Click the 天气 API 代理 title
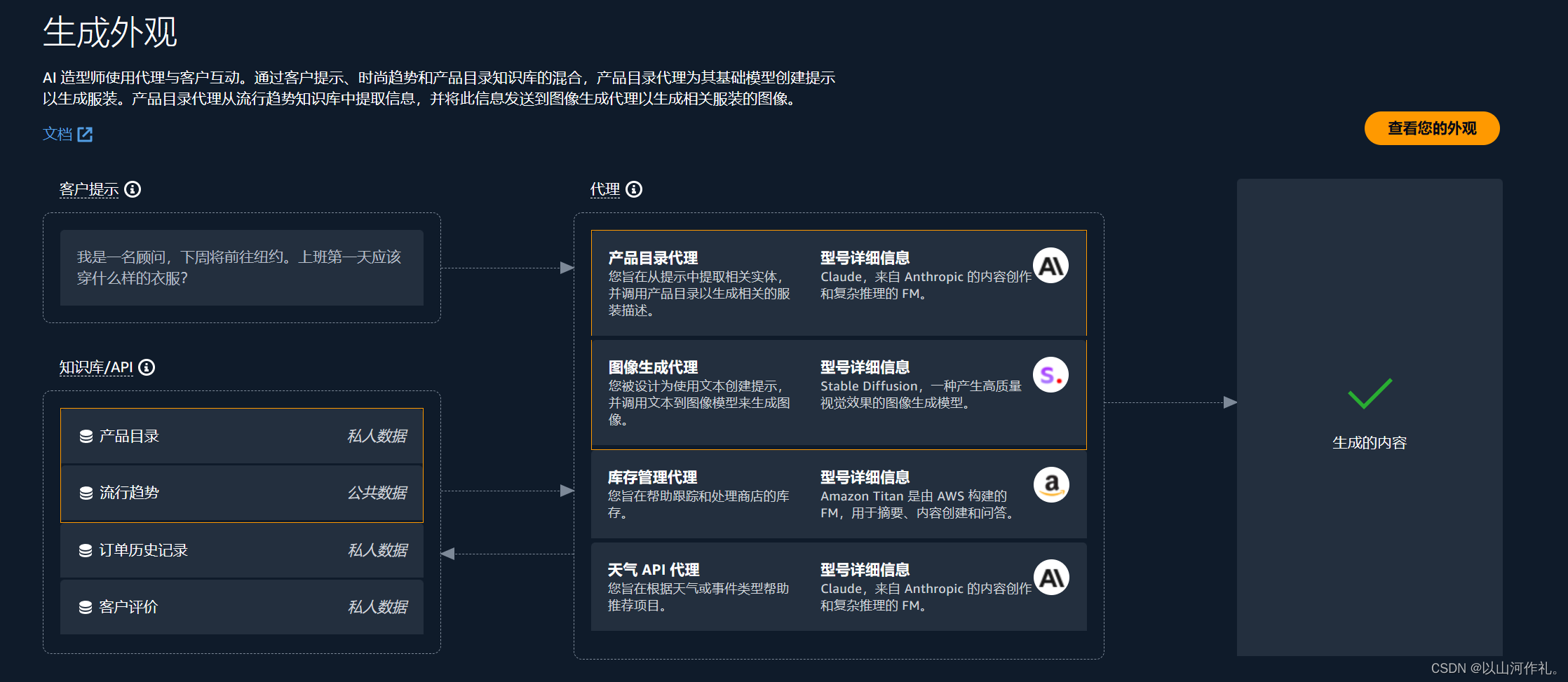Image resolution: width=1568 pixels, height=682 pixels. [x=654, y=570]
